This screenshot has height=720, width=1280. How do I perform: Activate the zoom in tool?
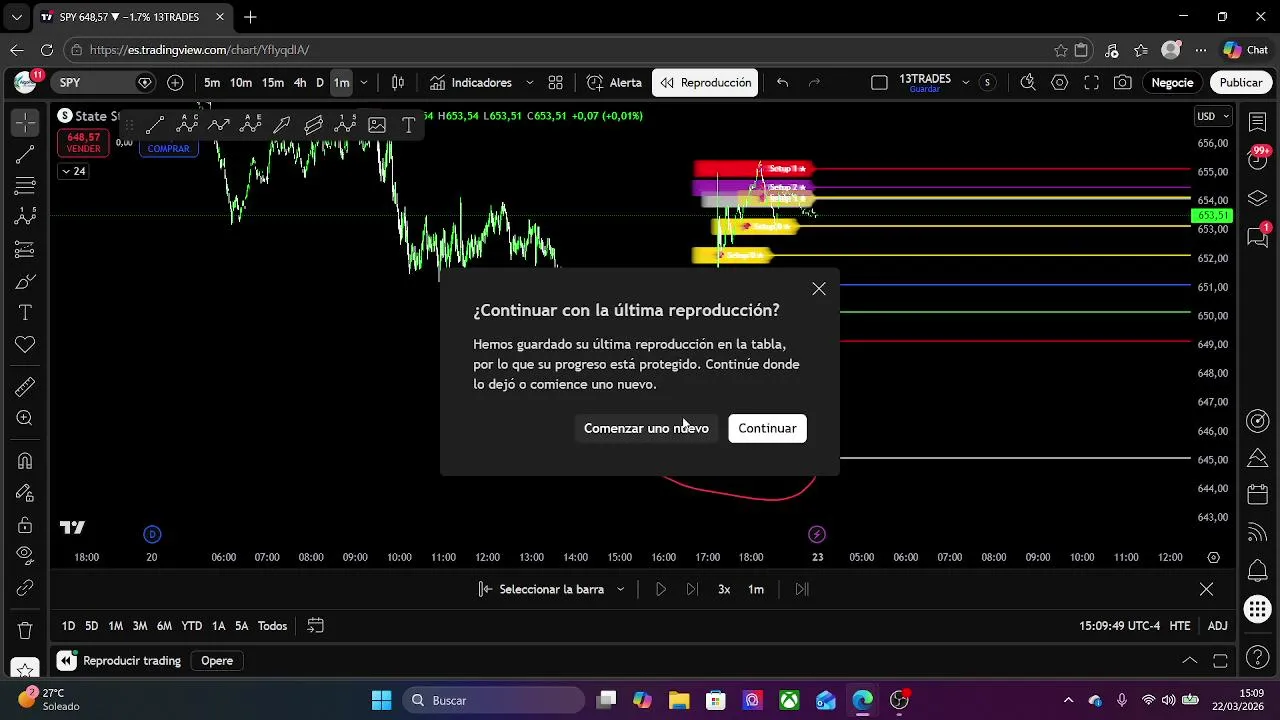tap(25, 419)
